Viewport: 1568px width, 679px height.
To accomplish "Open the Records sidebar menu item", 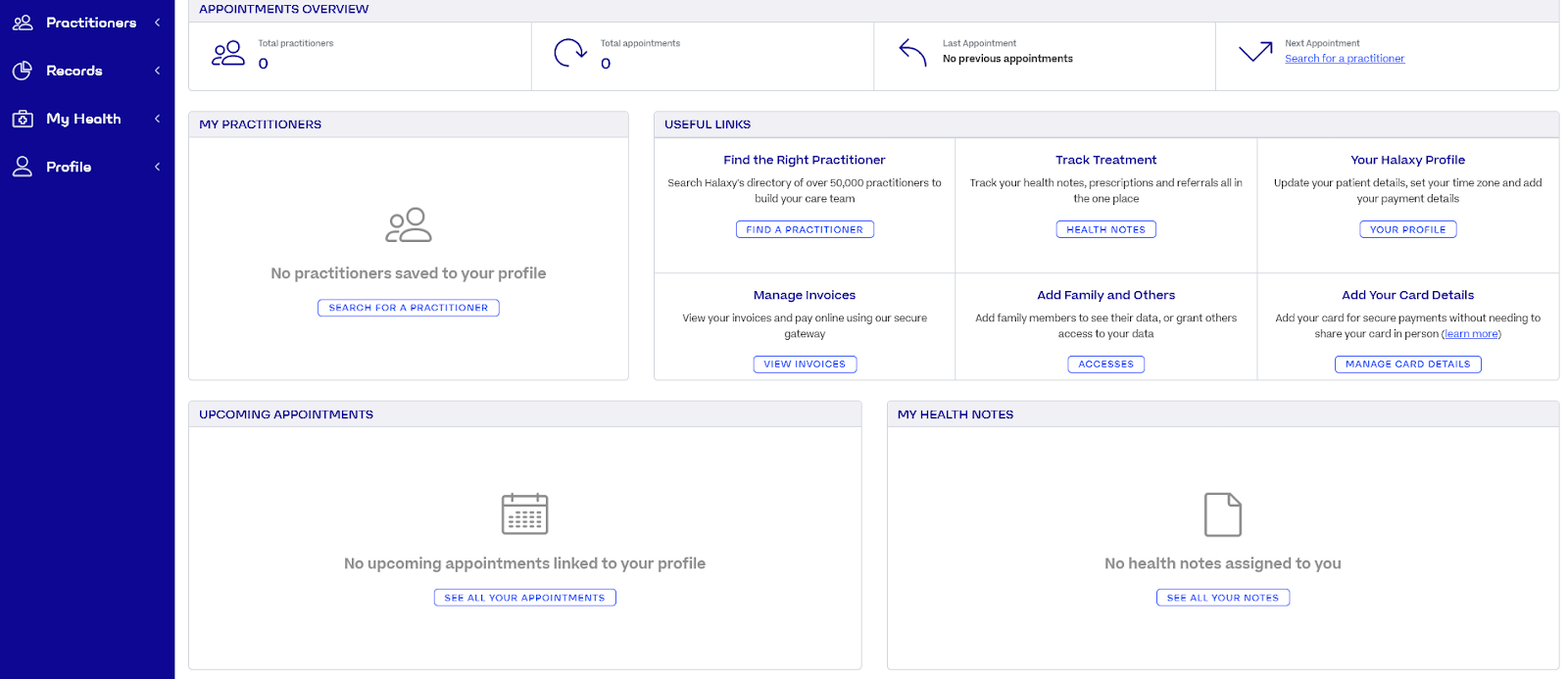I will 74,71.
